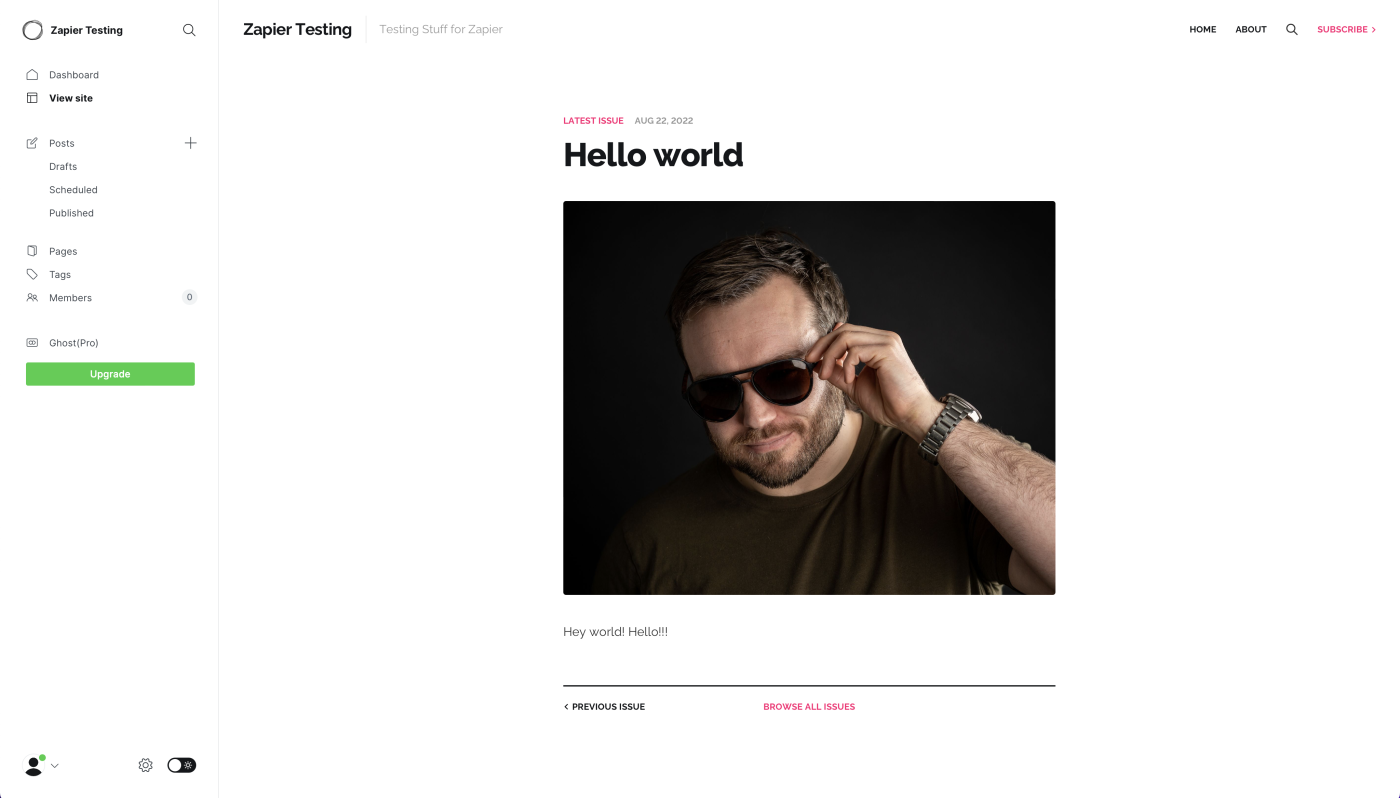This screenshot has width=1400, height=798.
Task: Open the Scheduled posts list
Action: [73, 190]
